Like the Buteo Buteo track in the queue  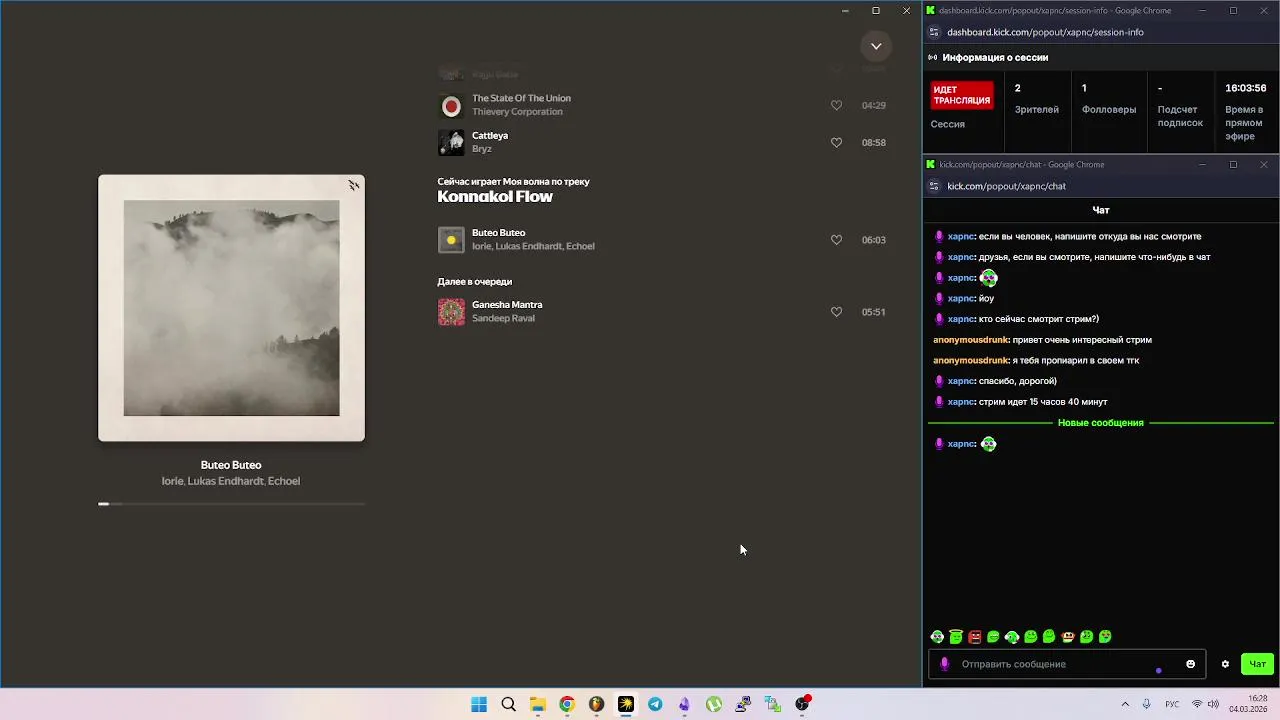click(836, 240)
